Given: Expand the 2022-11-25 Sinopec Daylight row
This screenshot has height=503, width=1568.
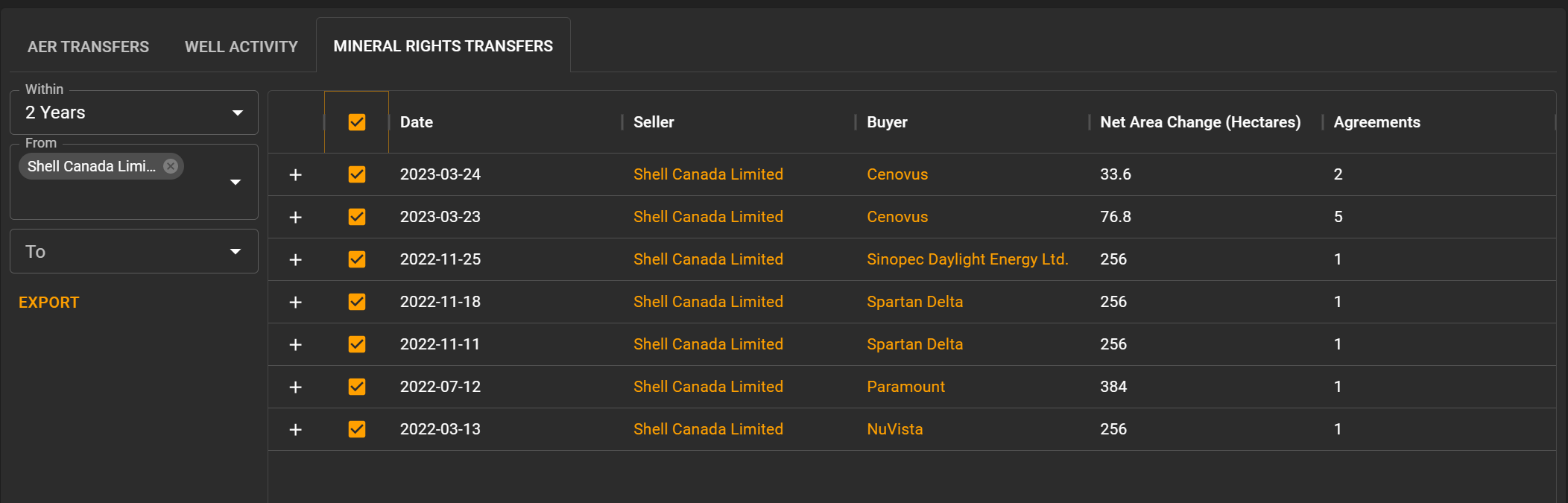Looking at the screenshot, I should (296, 259).
